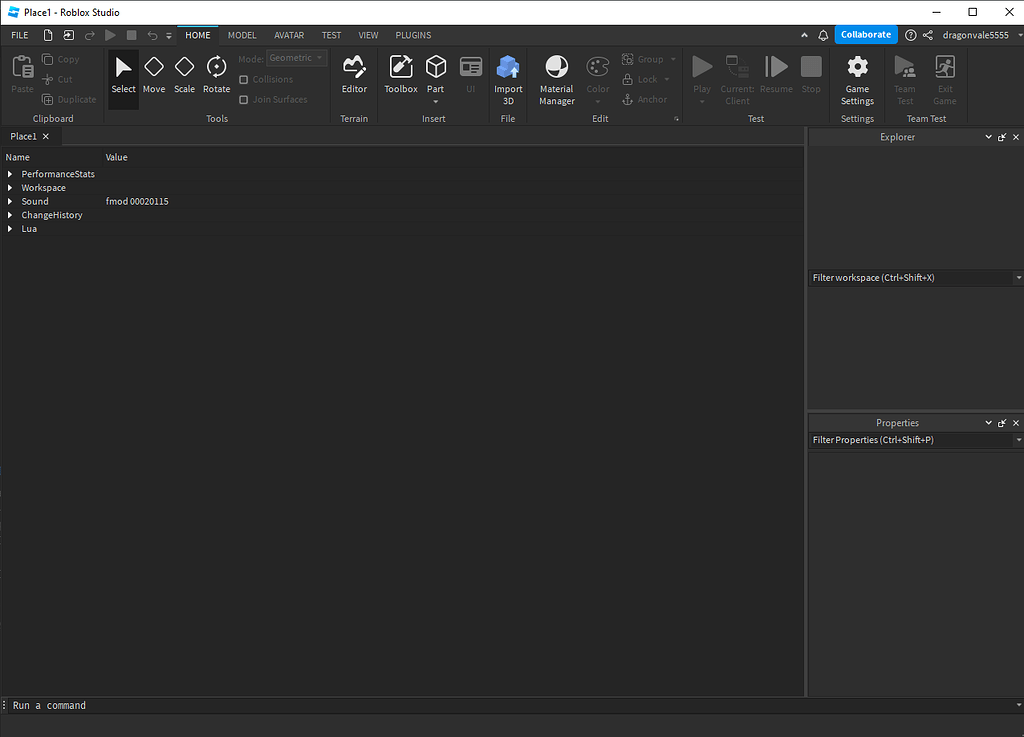This screenshot has width=1024, height=737.
Task: Open the Part dropdown arrow
Action: (x=436, y=102)
